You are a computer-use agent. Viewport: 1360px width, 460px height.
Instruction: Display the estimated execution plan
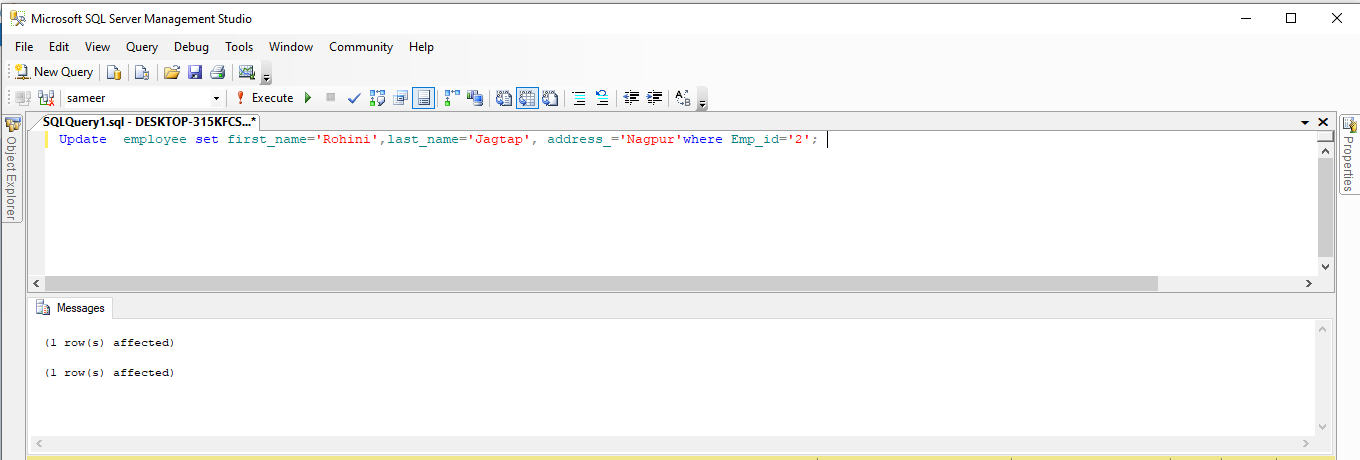click(x=377, y=98)
